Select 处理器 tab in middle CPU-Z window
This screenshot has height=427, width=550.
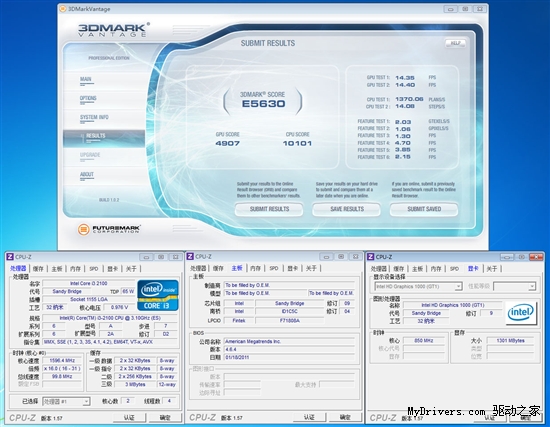198,268
